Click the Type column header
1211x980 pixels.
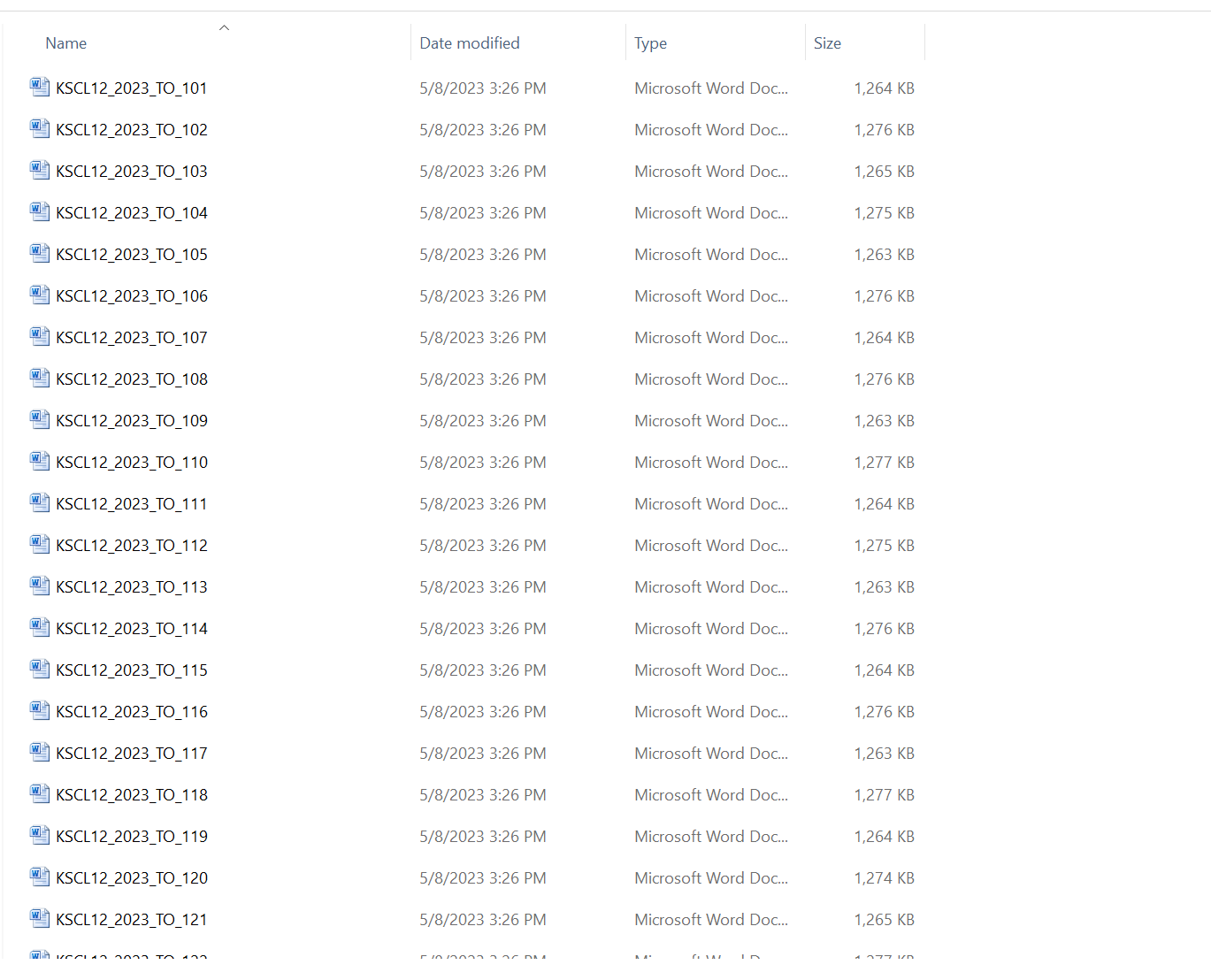650,43
